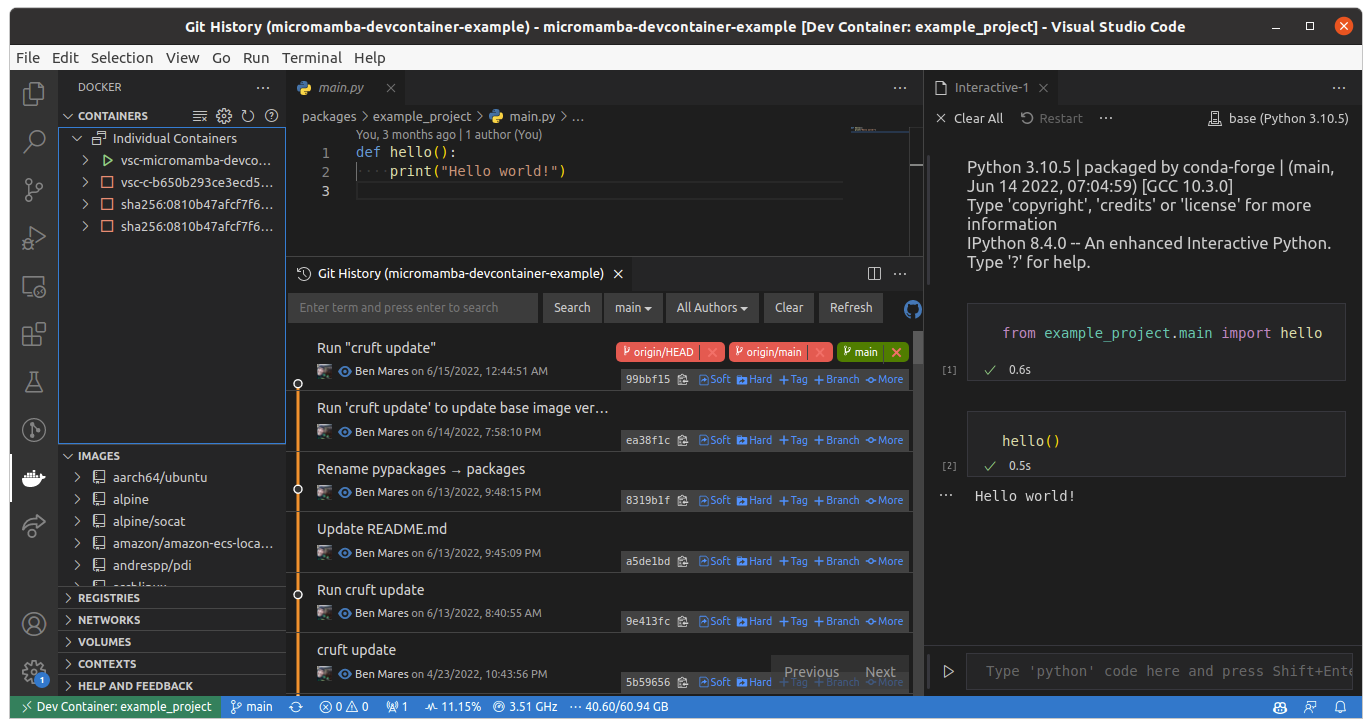The image size is (1372, 728).
Task: Open the File menu
Action: pos(28,58)
